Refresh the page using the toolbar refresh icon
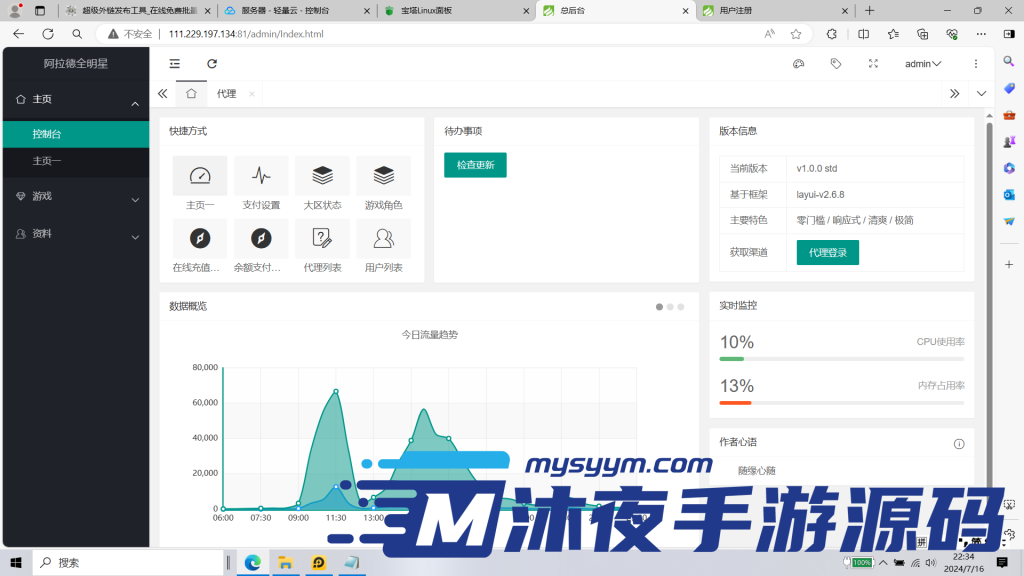This screenshot has height=576, width=1024. point(210,62)
